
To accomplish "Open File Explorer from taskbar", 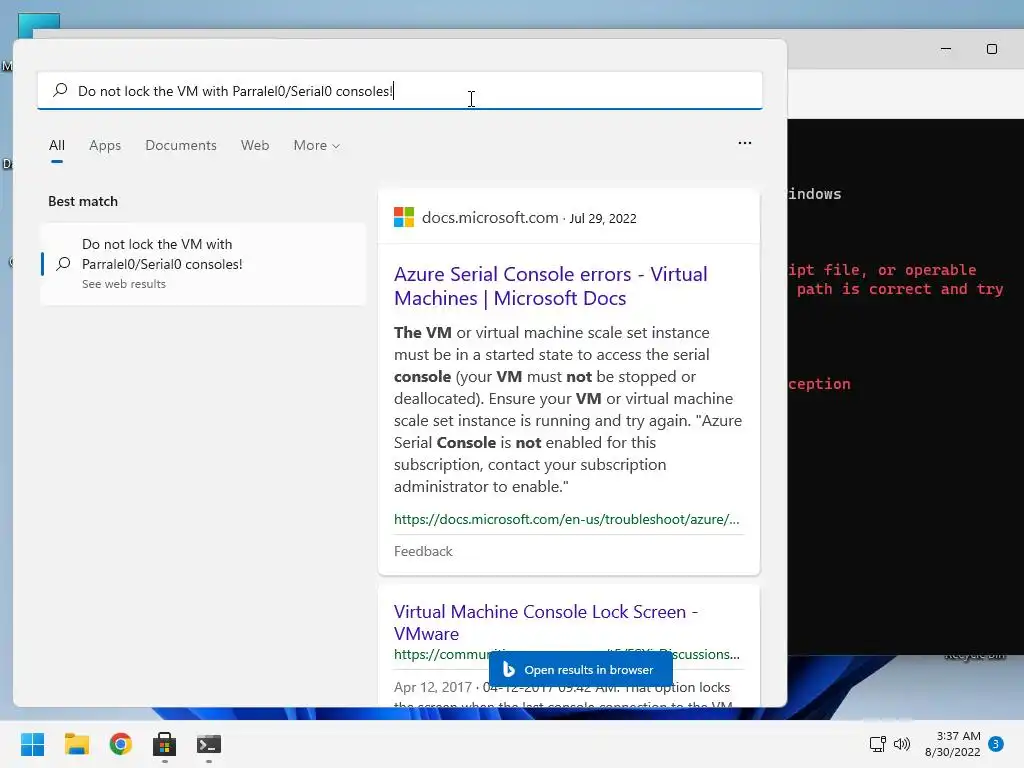I will (x=76, y=744).
